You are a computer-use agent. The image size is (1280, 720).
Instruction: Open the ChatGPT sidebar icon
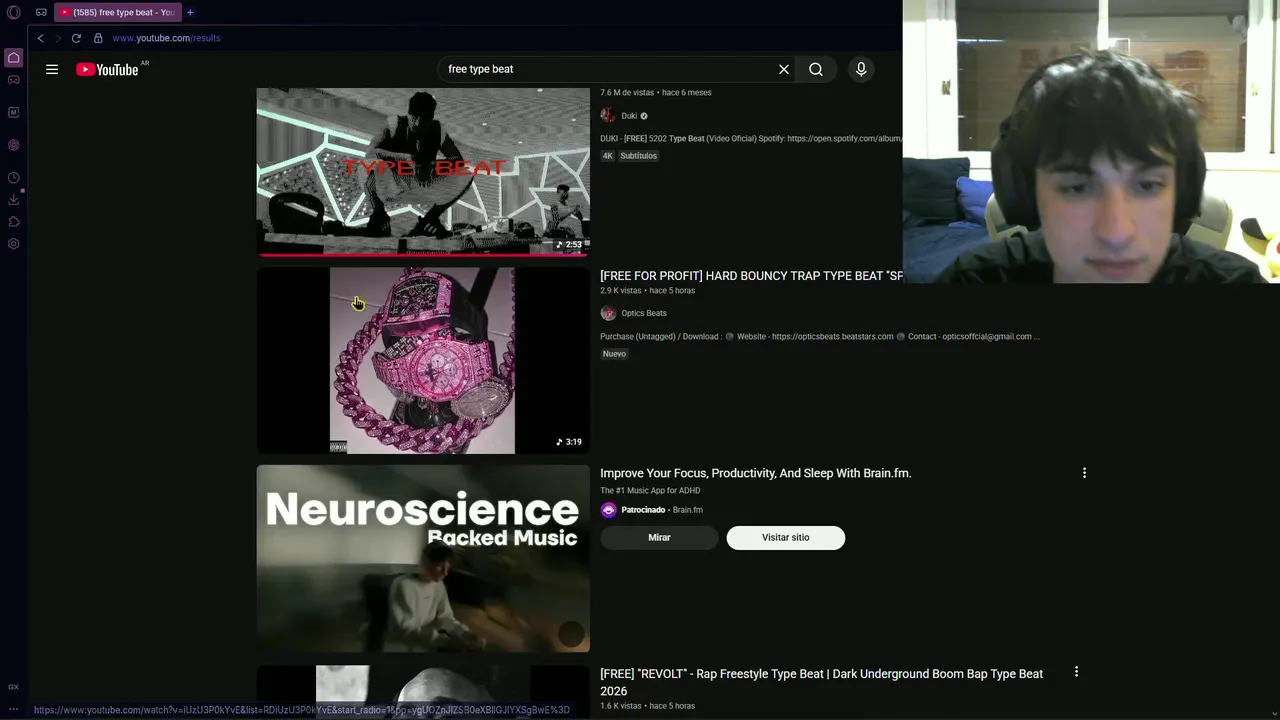click(x=14, y=145)
